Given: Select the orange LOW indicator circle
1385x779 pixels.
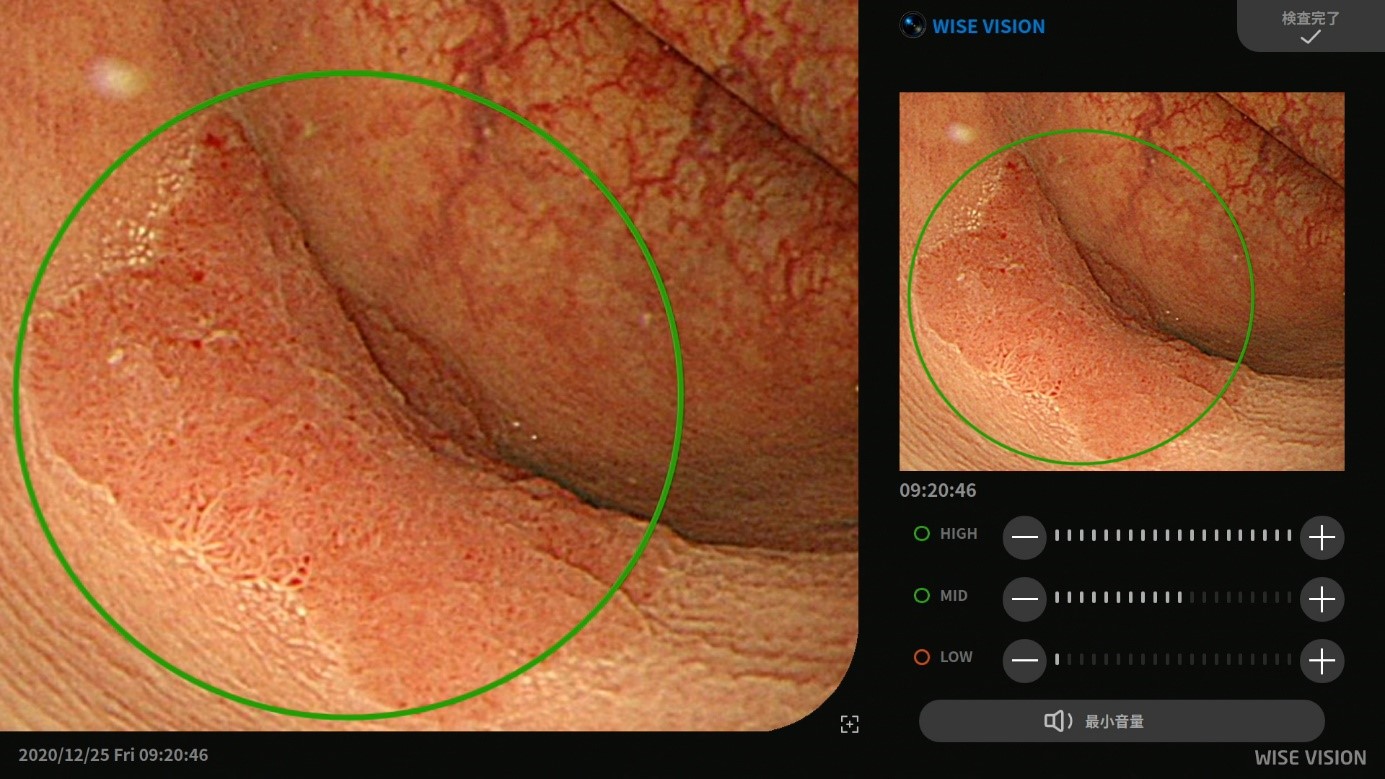Looking at the screenshot, I should click(922, 657).
